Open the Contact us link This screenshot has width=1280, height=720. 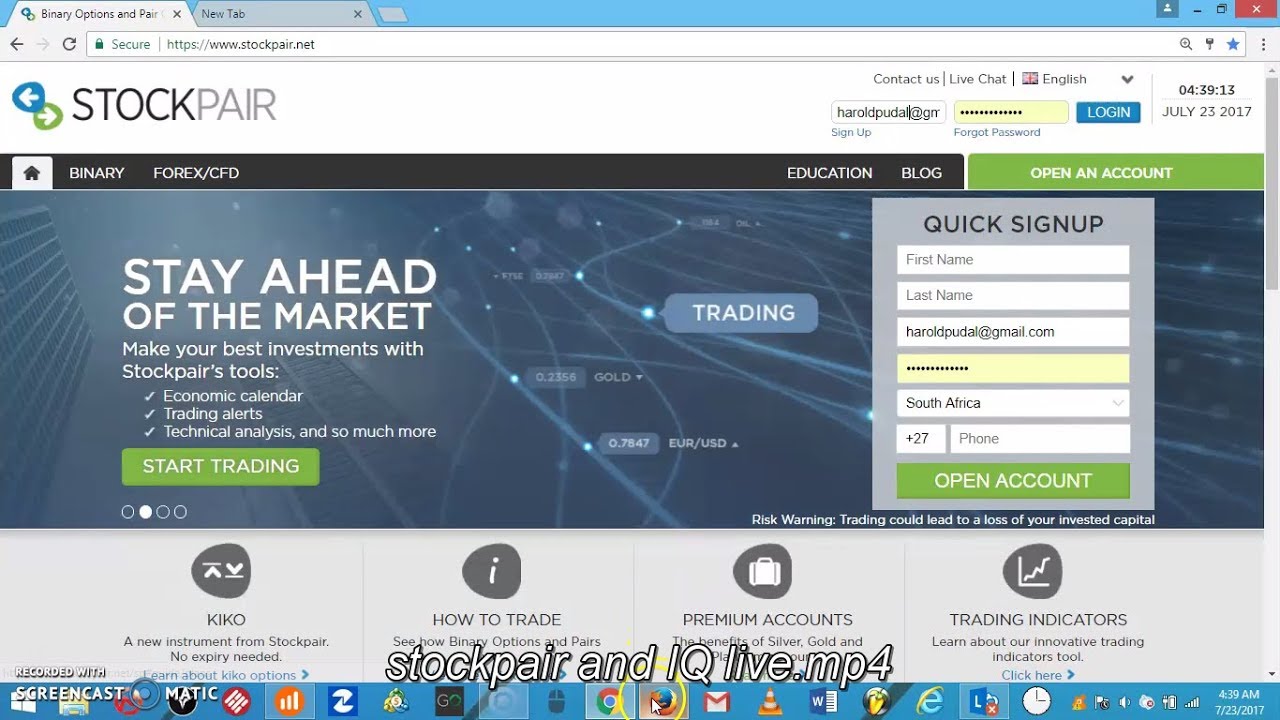906,79
